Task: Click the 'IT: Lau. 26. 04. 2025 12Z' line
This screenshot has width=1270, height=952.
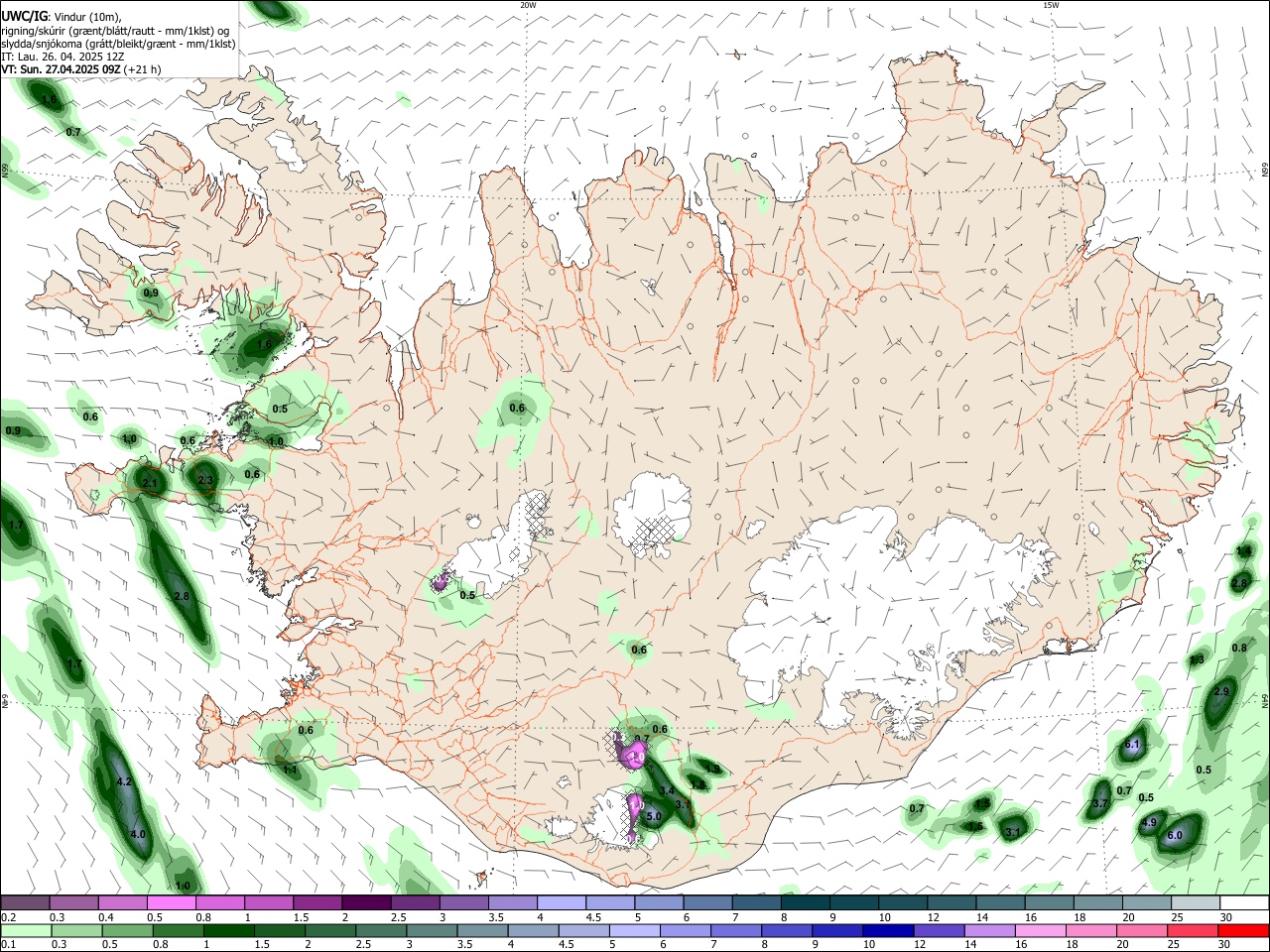Action: pyautogui.click(x=63, y=57)
